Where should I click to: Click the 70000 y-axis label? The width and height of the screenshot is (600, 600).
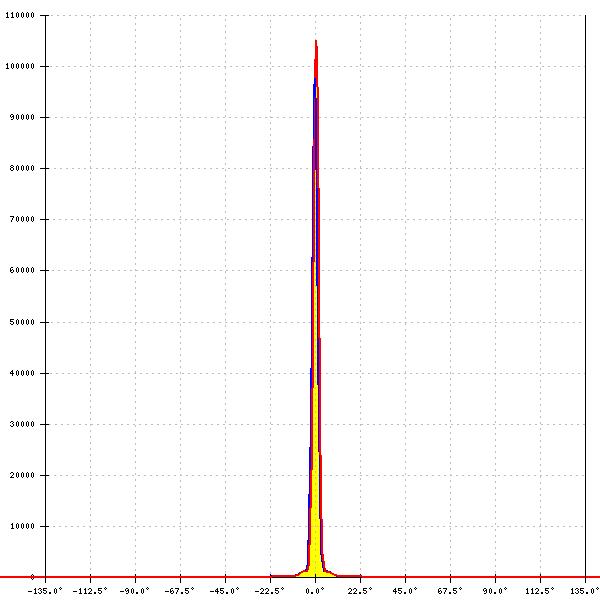click(x=22, y=219)
